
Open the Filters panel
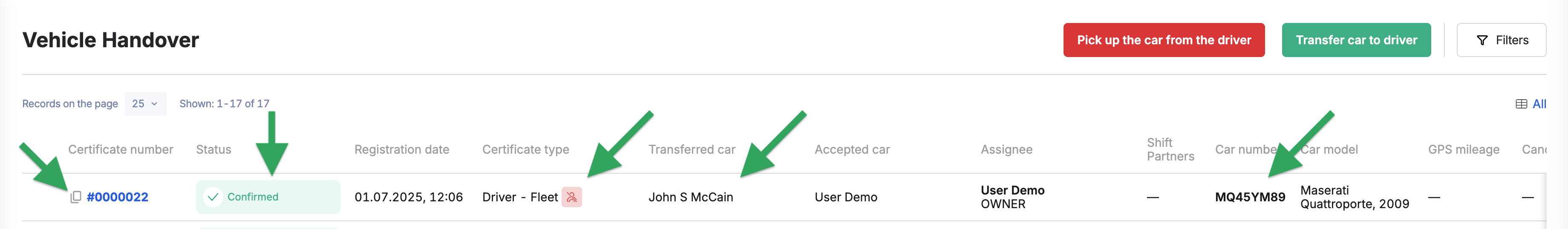1501,40
